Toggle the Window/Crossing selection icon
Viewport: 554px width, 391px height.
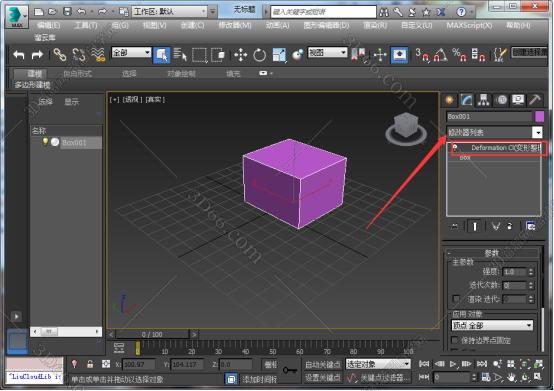pos(218,55)
